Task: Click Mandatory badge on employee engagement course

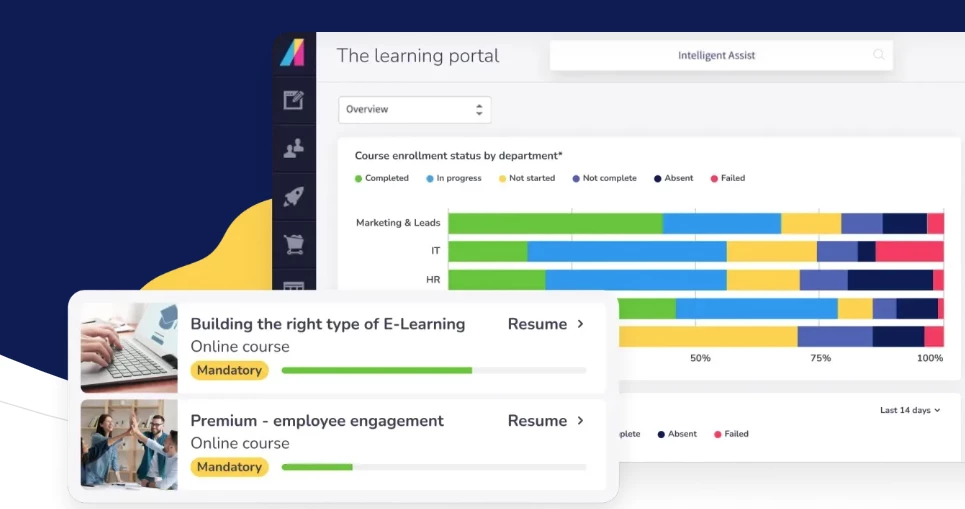Action: click(230, 467)
